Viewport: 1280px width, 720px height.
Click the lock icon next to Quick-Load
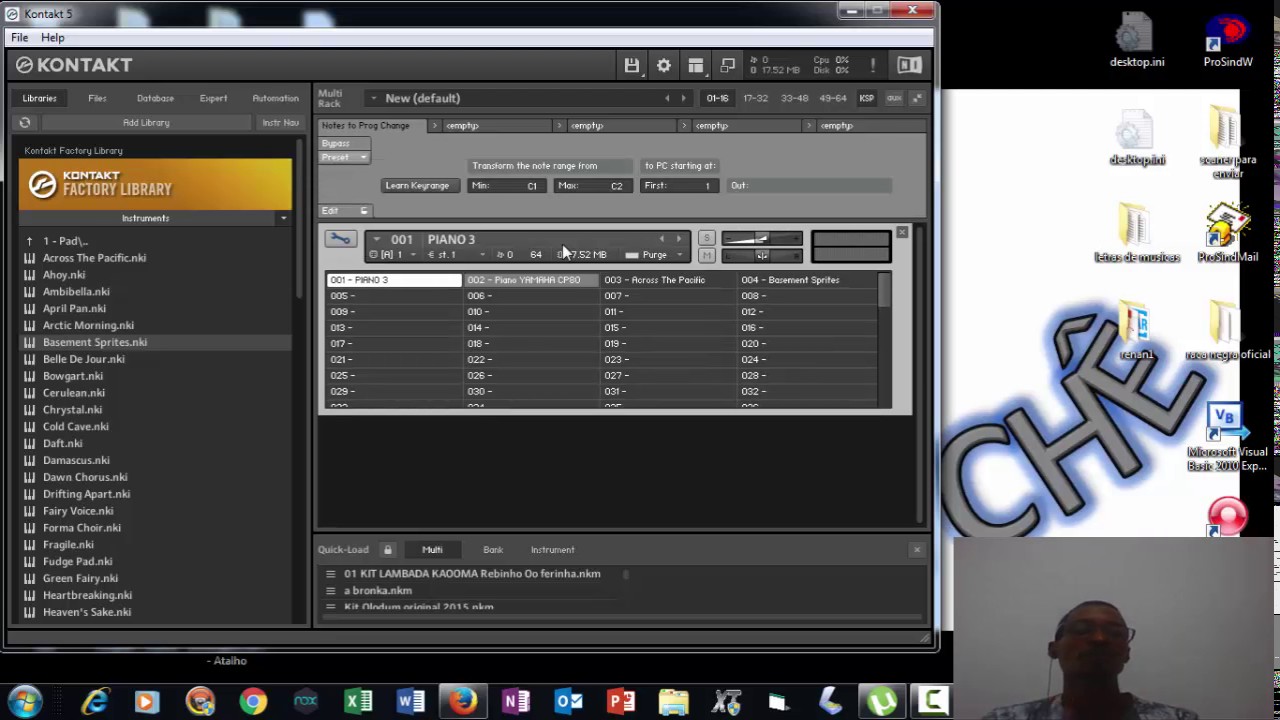[388, 550]
